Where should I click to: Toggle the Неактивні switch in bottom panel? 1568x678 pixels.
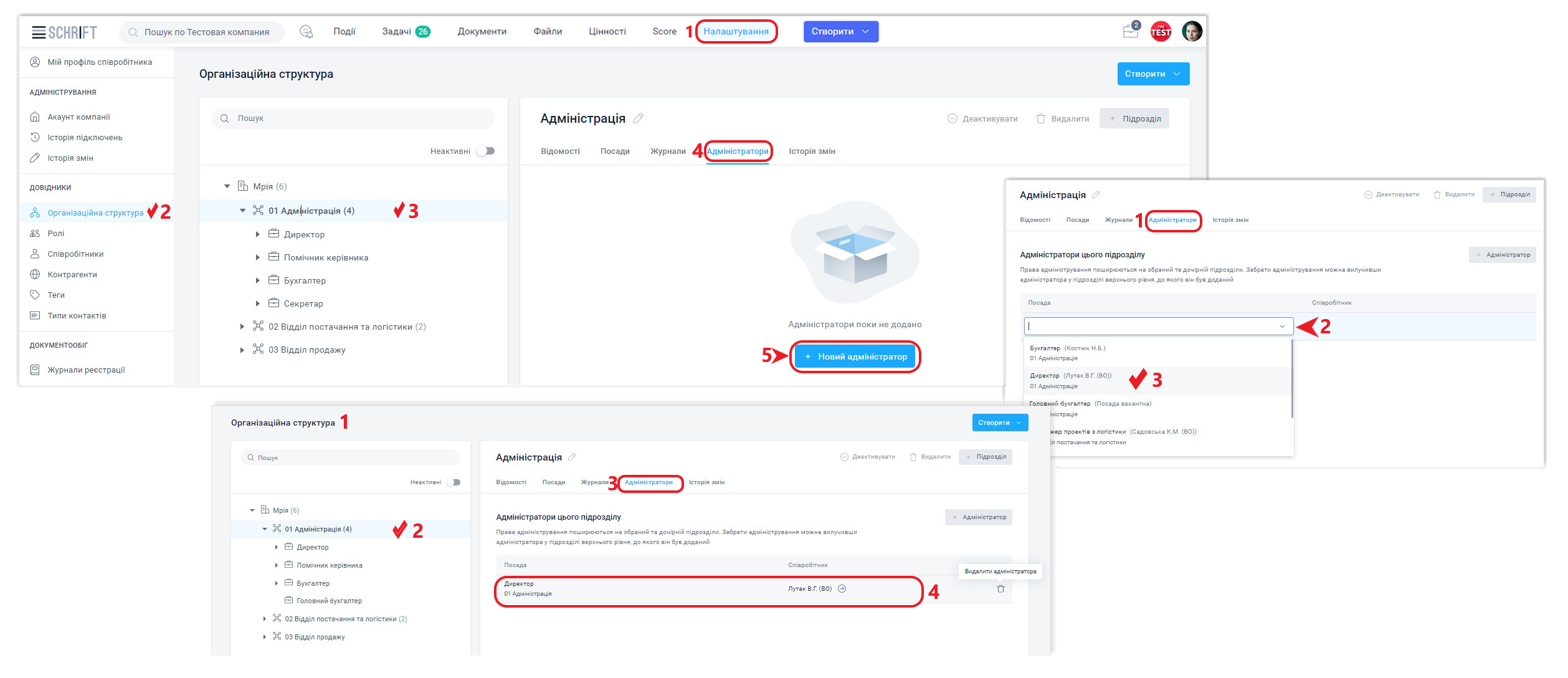pos(454,482)
